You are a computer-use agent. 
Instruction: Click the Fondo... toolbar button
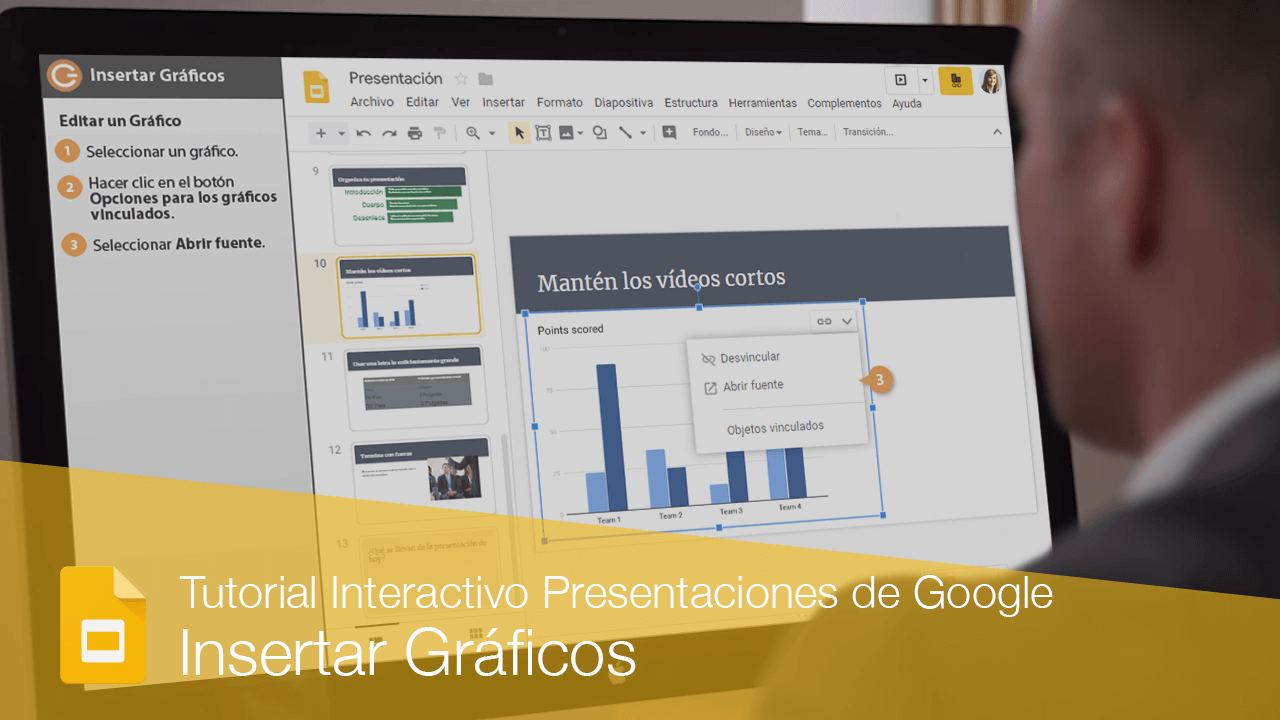710,132
